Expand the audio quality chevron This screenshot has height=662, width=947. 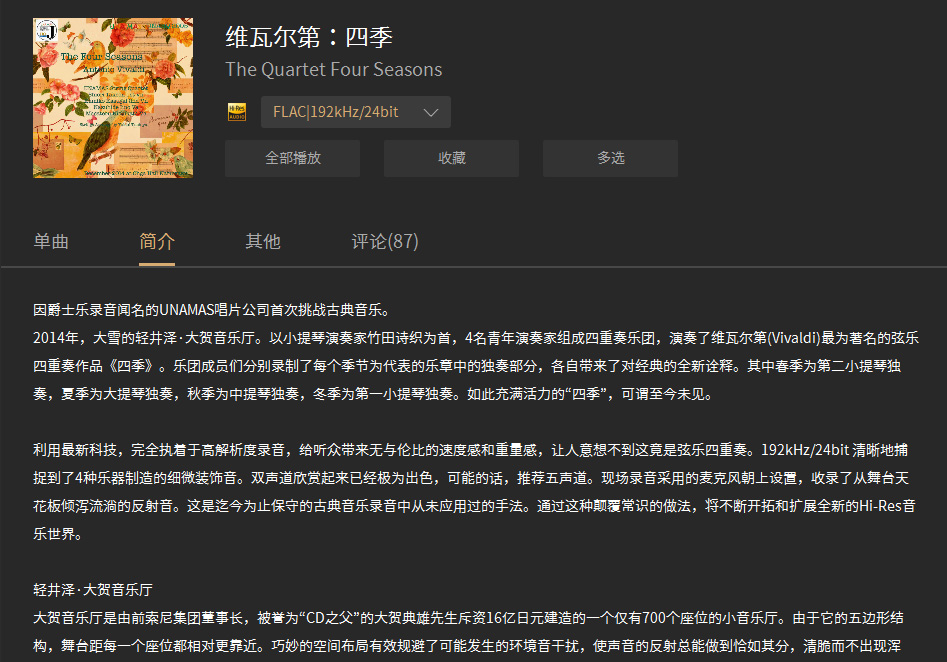433,111
